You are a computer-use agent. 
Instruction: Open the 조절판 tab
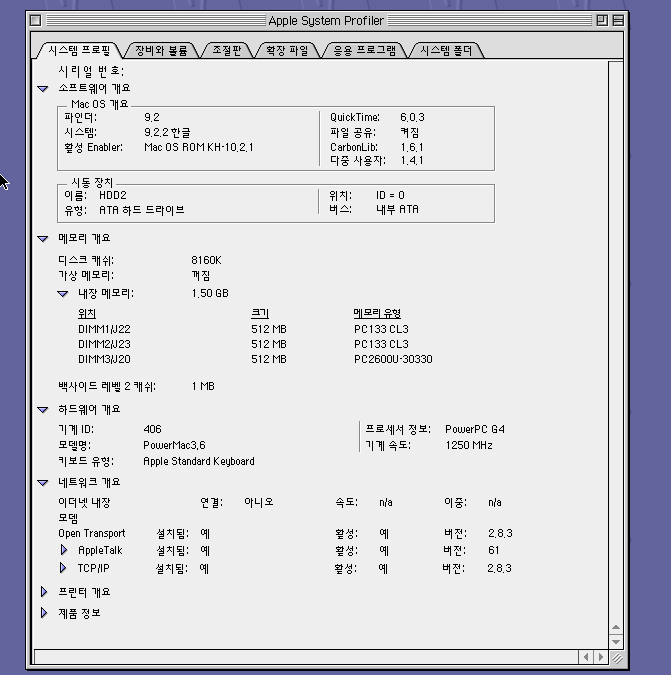click(226, 50)
